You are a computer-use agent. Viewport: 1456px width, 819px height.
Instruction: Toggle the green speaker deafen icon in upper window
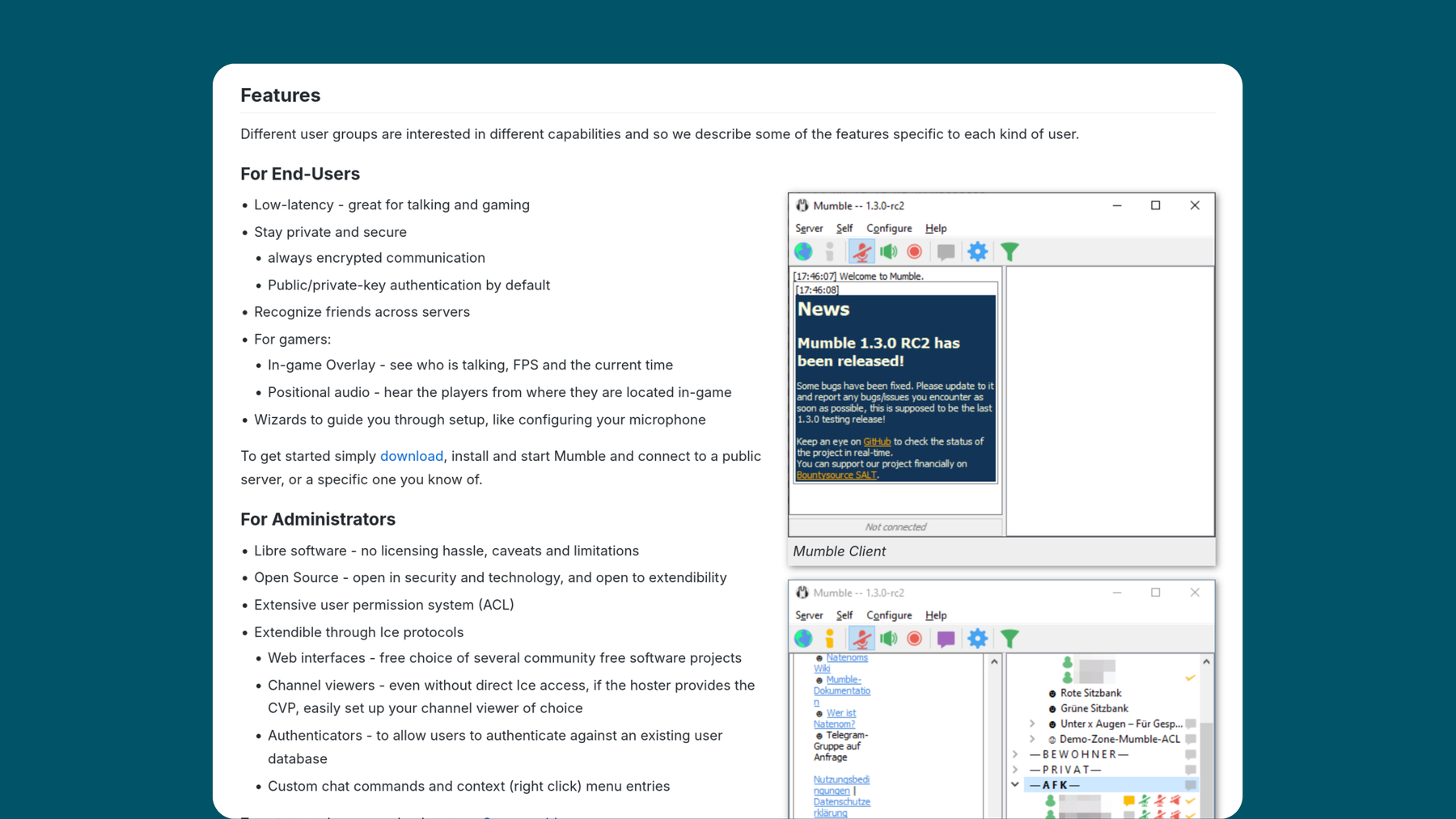889,251
